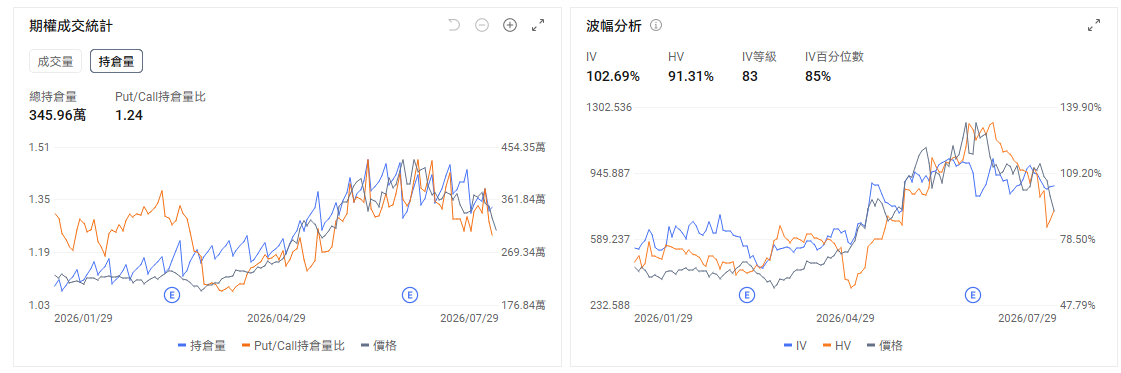Click the IV等級 value 83
1121x373 pixels.
pyautogui.click(x=750, y=76)
